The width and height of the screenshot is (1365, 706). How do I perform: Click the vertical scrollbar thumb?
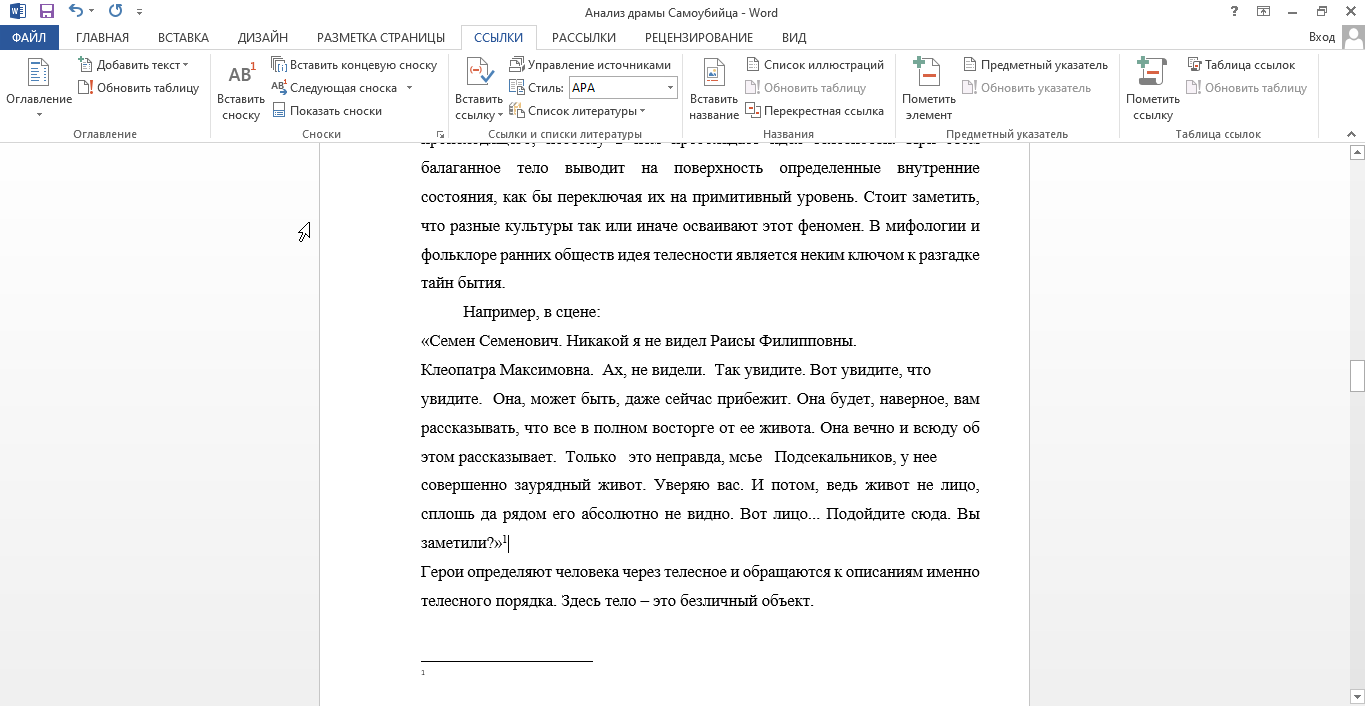click(x=1357, y=375)
